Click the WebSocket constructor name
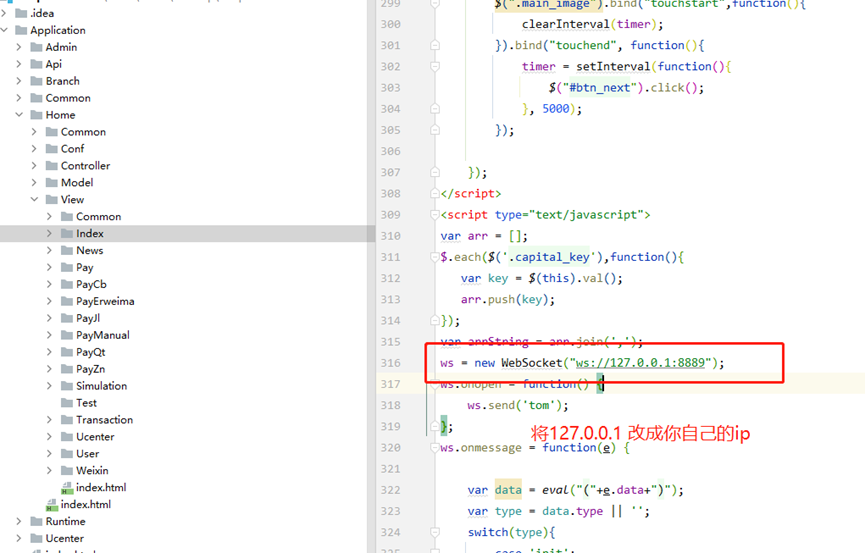Viewport: 865px width, 553px height. point(532,363)
